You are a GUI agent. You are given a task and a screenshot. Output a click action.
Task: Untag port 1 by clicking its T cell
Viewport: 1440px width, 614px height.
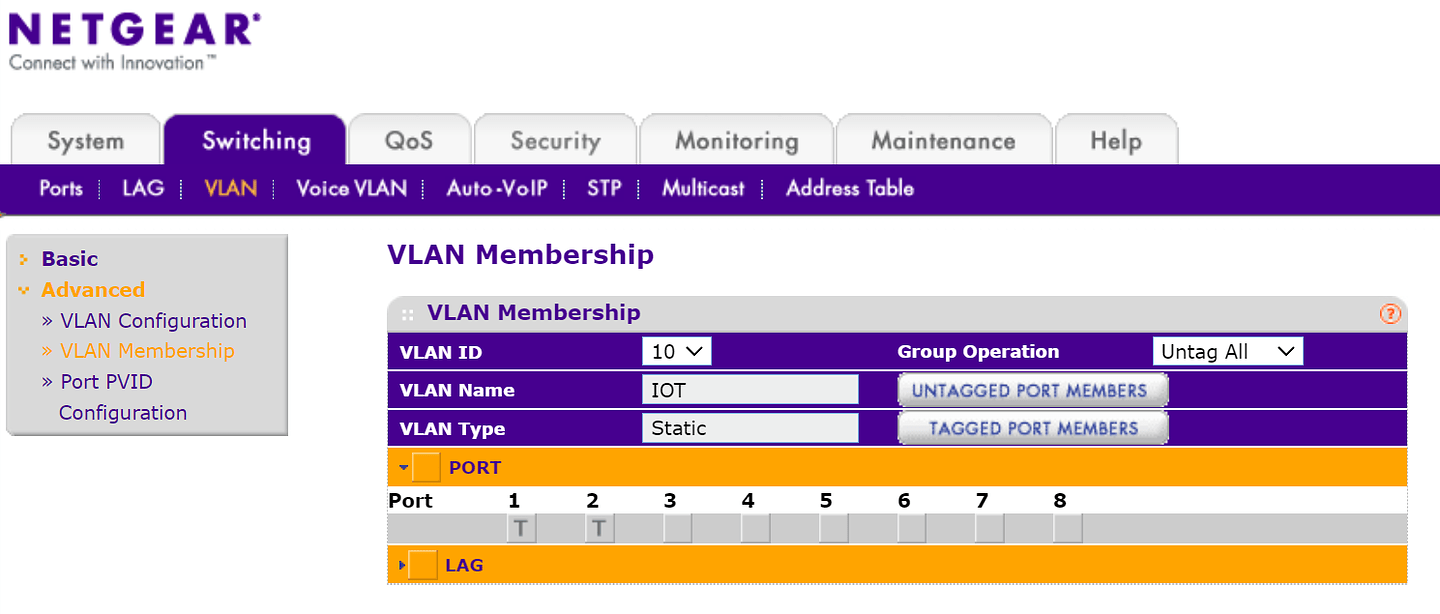coord(520,527)
